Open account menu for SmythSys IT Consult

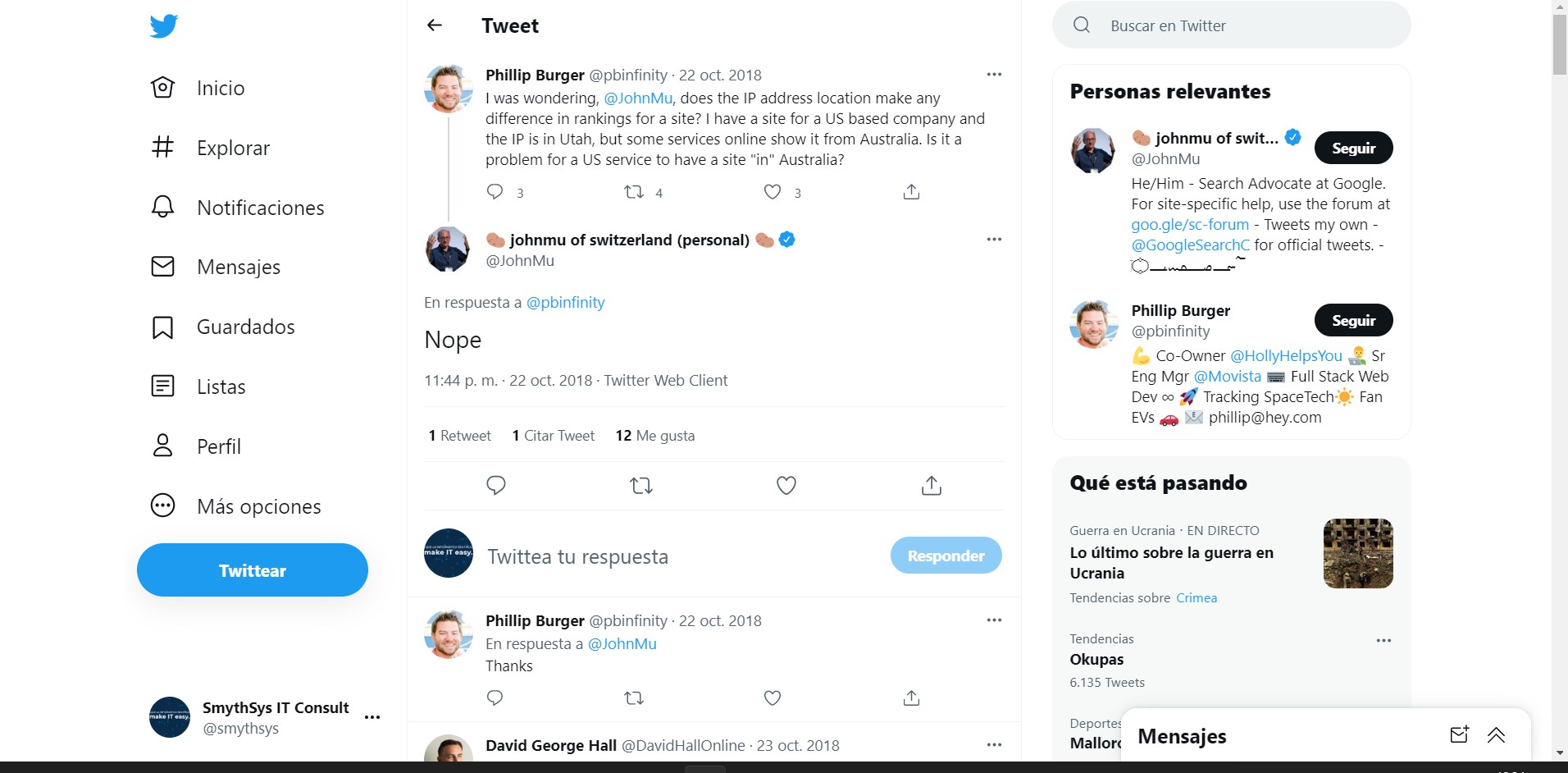click(372, 717)
